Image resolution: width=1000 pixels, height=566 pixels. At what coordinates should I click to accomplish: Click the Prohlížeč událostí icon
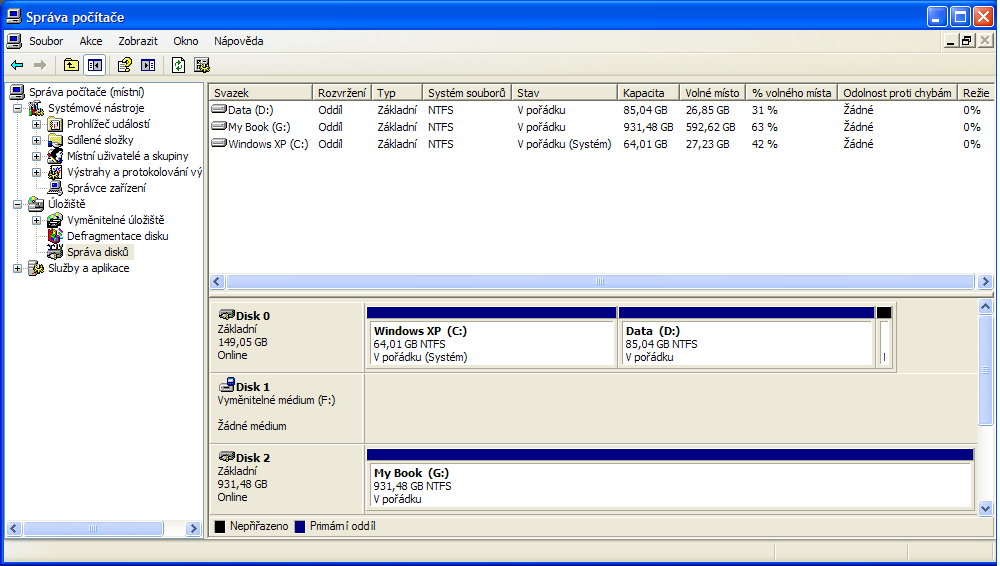point(55,124)
